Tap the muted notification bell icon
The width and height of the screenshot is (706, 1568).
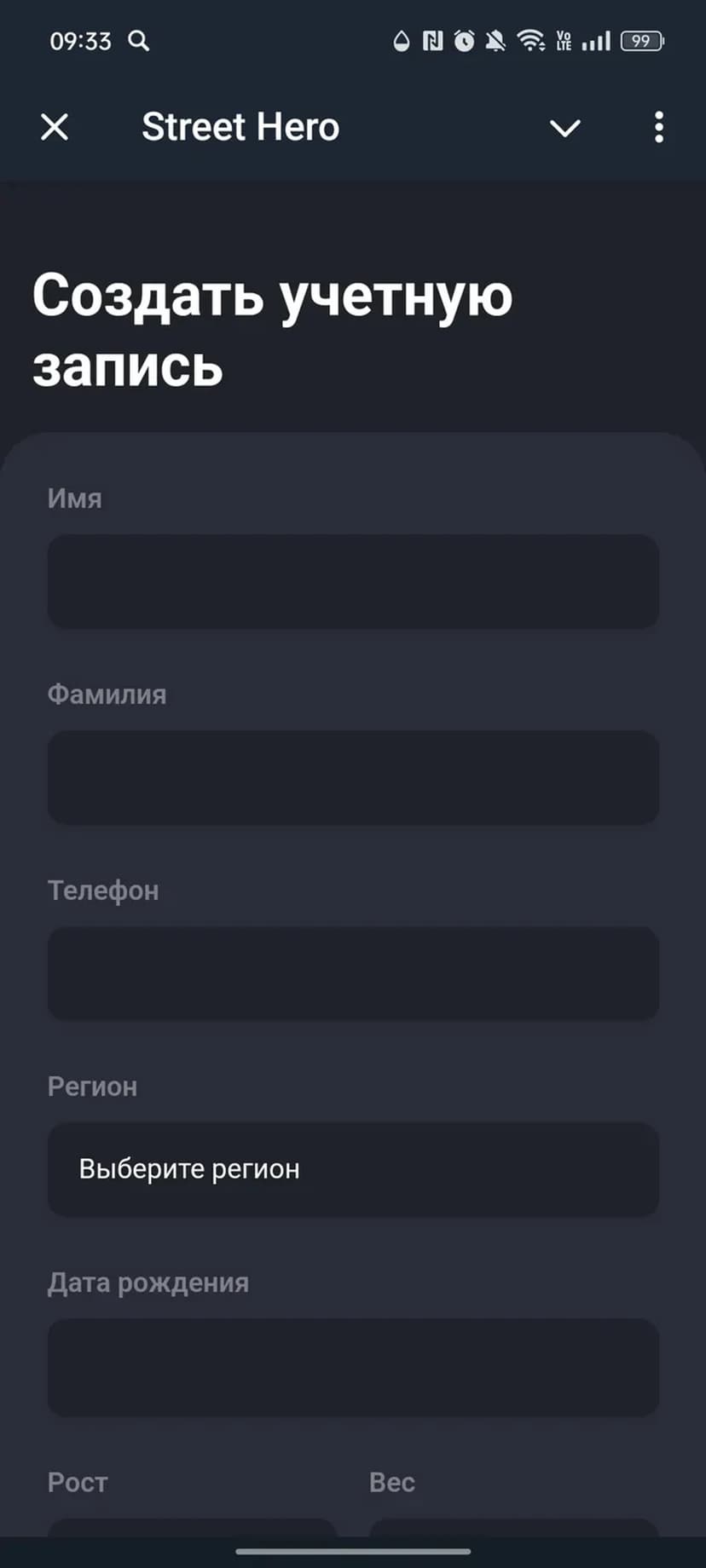tap(495, 41)
